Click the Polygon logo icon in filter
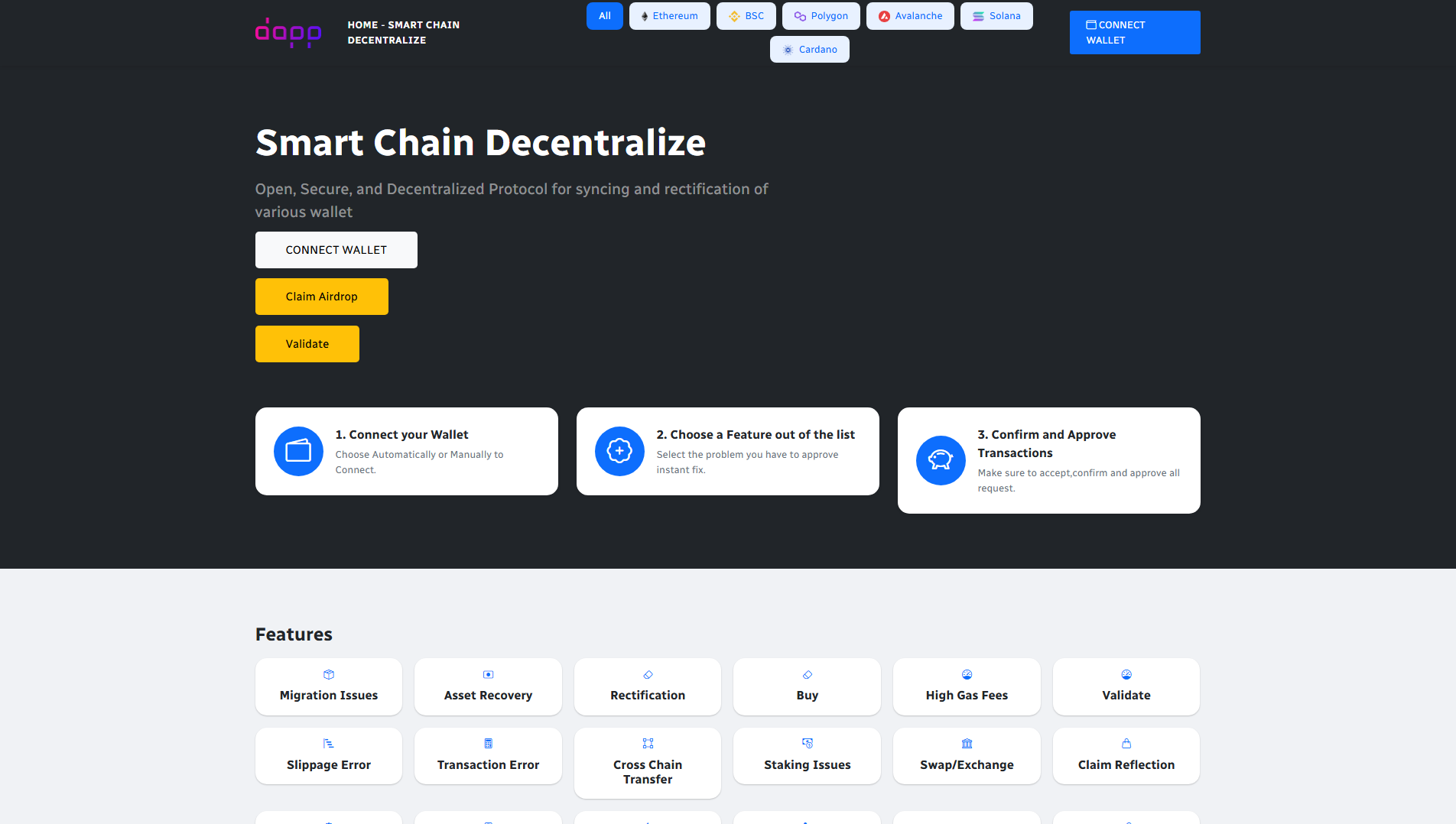This screenshot has height=824, width=1456. click(x=800, y=16)
